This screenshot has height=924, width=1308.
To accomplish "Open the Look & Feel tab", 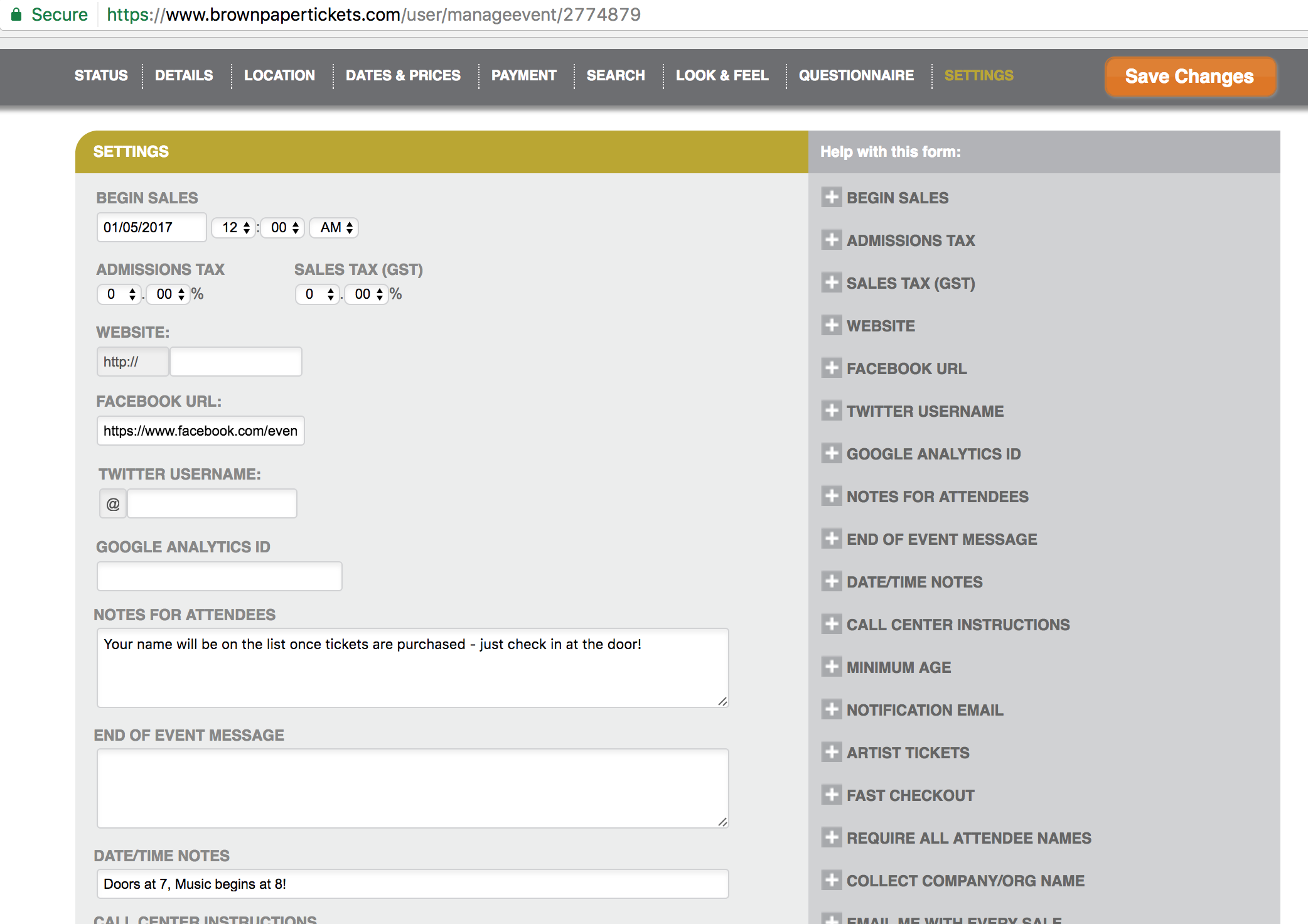I will pos(722,75).
